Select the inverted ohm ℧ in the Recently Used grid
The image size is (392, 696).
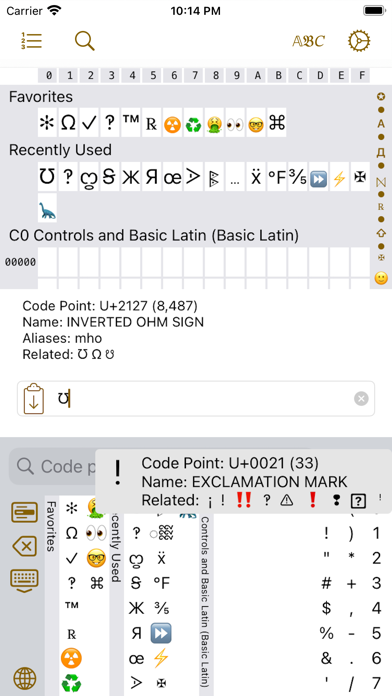[x=47, y=178]
